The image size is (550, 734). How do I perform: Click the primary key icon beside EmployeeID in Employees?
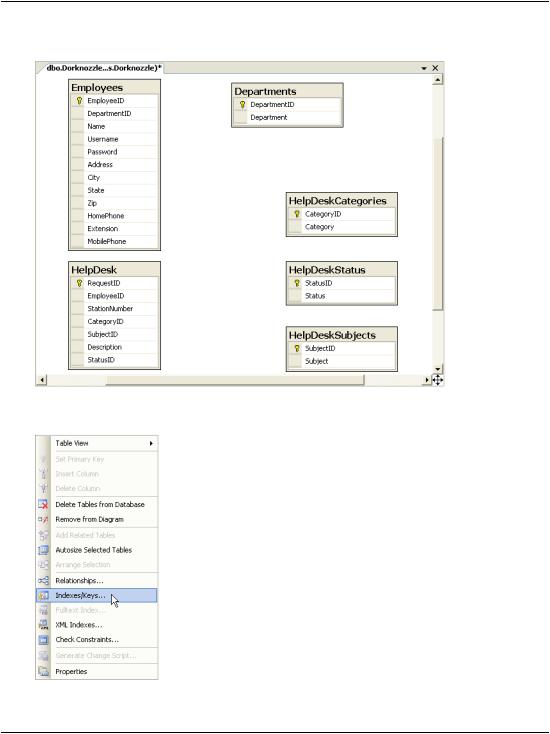[x=79, y=101]
